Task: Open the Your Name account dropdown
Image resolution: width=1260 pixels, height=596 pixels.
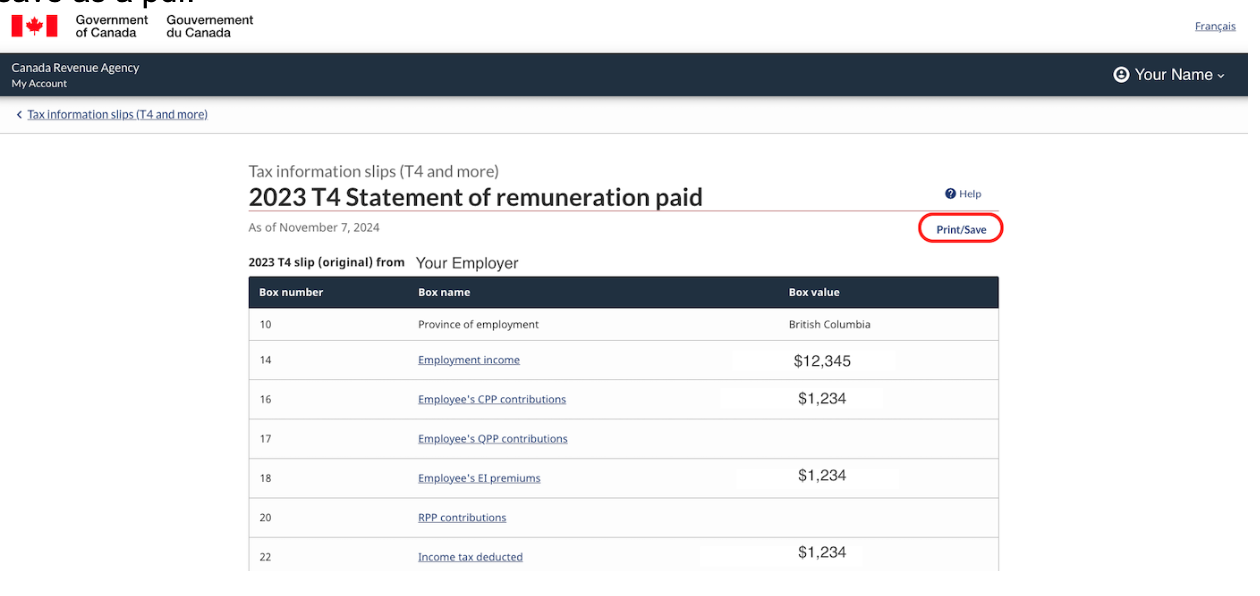Action: 1169,75
